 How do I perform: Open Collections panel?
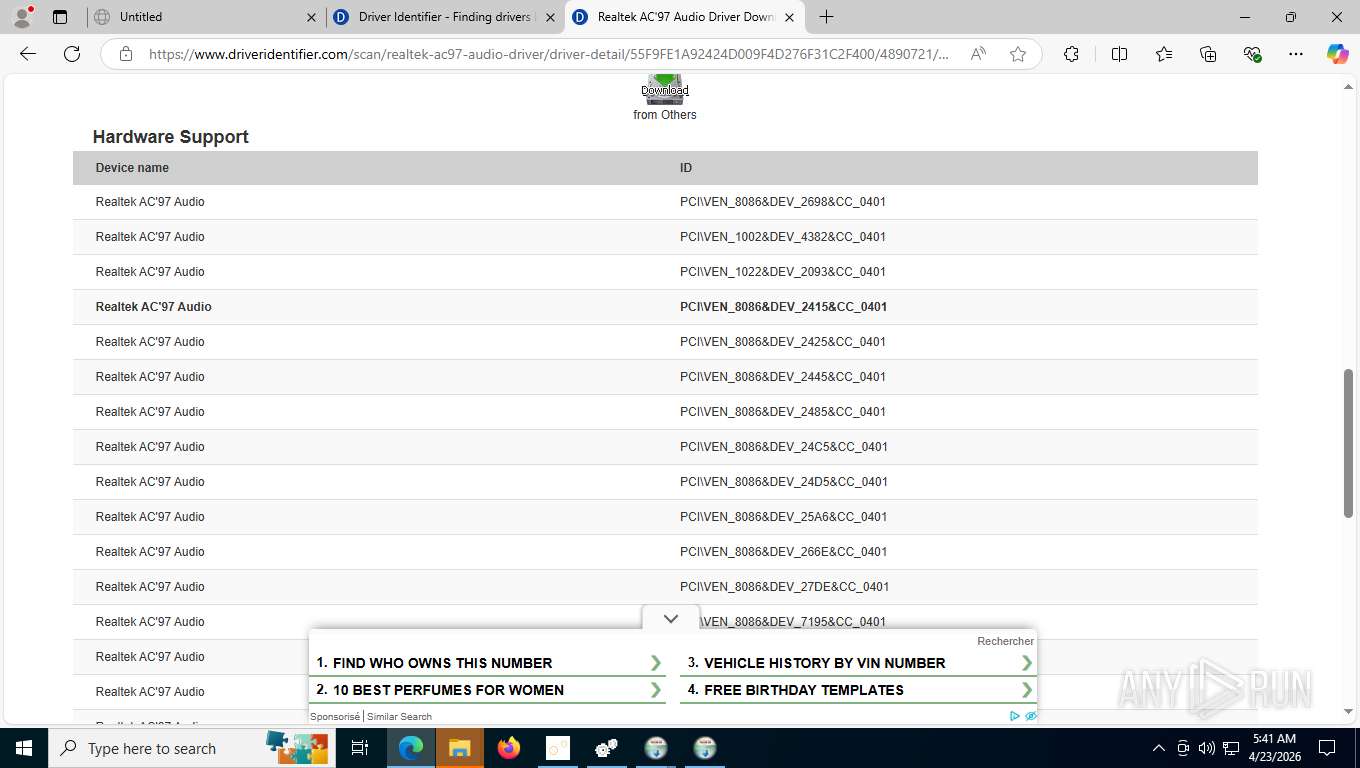(x=1208, y=54)
